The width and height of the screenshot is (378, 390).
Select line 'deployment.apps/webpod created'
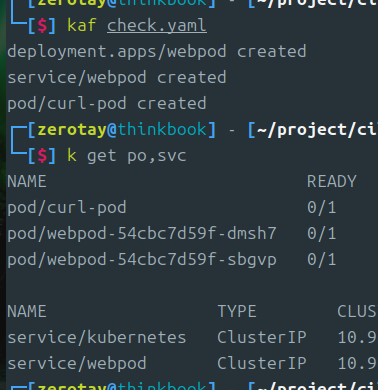(157, 52)
